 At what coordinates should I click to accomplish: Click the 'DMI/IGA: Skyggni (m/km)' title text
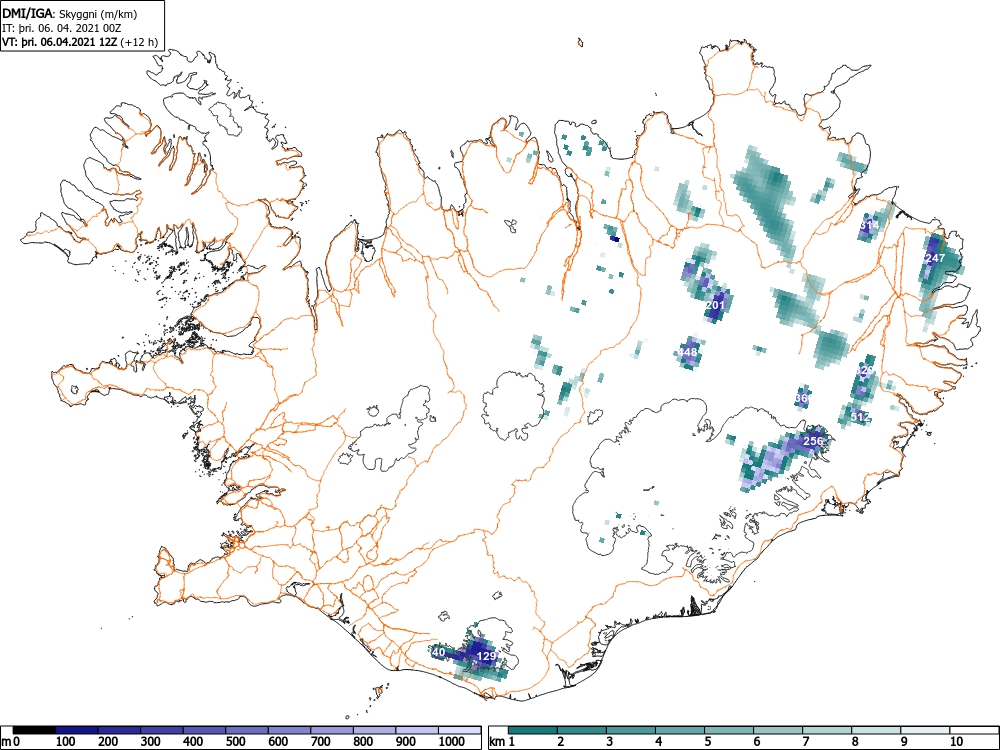point(70,14)
